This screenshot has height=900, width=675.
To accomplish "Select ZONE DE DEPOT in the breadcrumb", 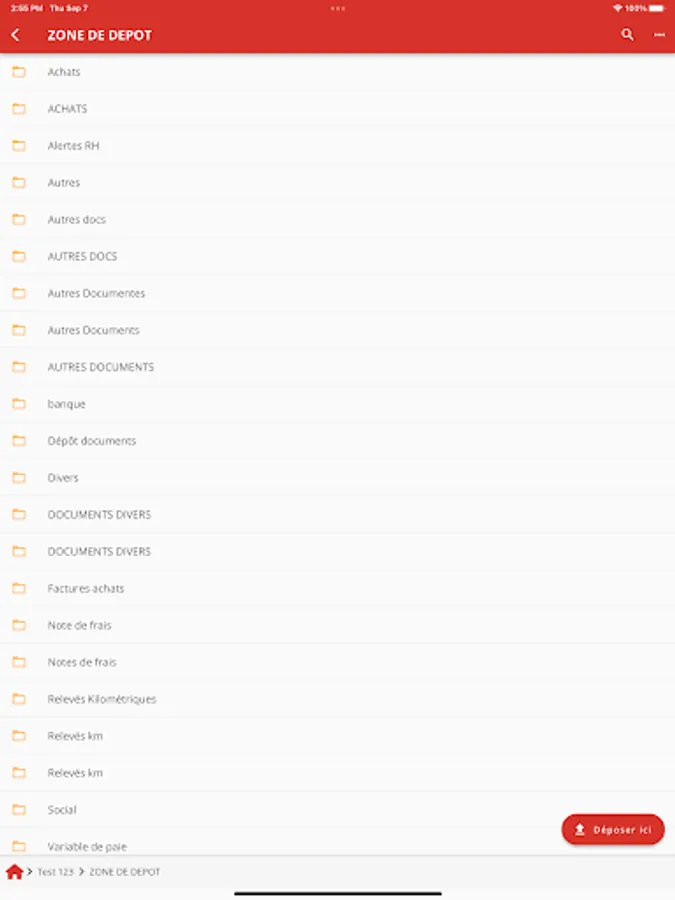I will [125, 872].
